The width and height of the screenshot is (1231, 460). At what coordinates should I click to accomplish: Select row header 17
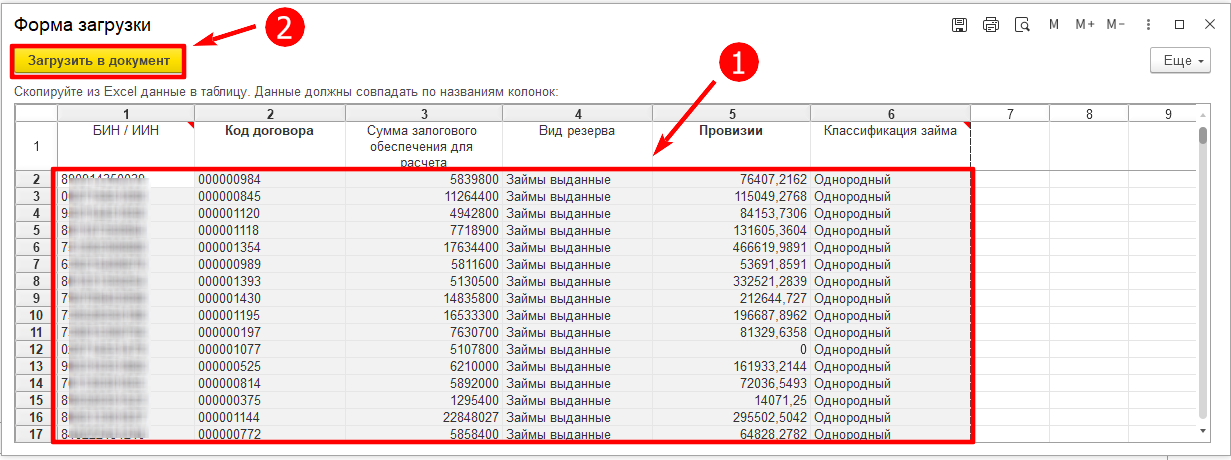click(36, 434)
